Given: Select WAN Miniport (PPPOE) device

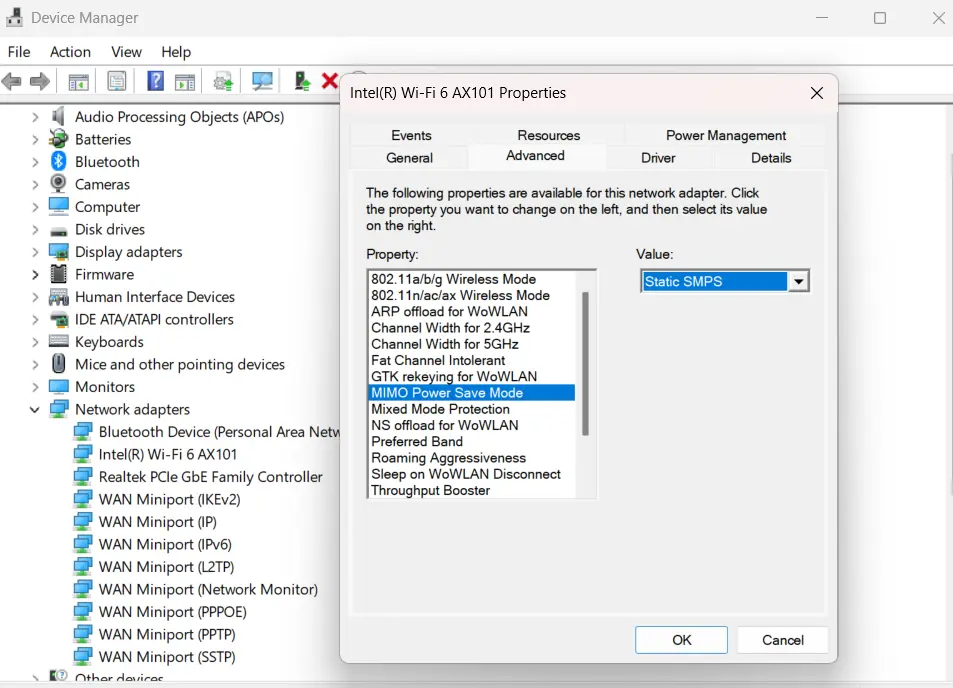Looking at the screenshot, I should click(x=172, y=611).
